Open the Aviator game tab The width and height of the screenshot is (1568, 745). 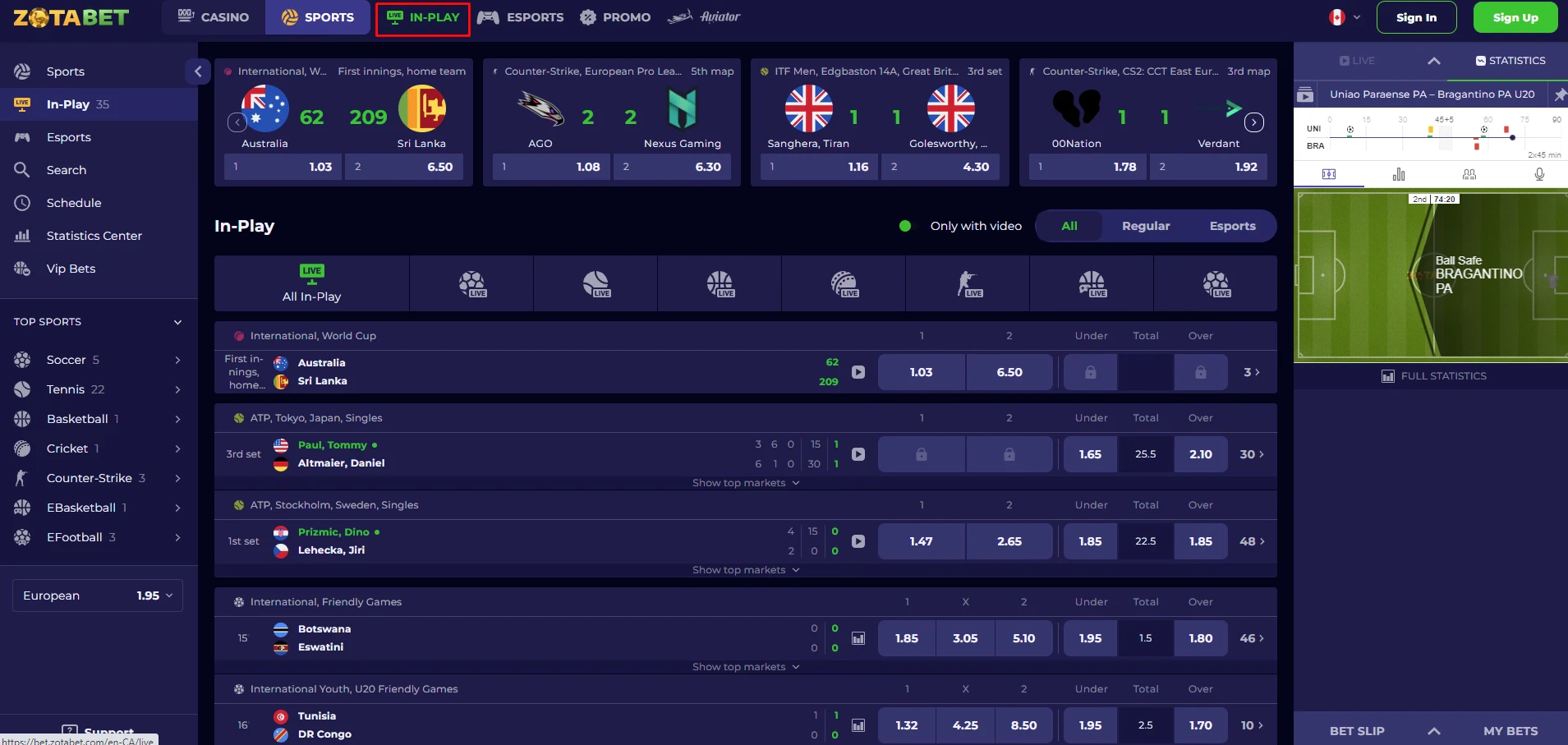pyautogui.click(x=704, y=17)
